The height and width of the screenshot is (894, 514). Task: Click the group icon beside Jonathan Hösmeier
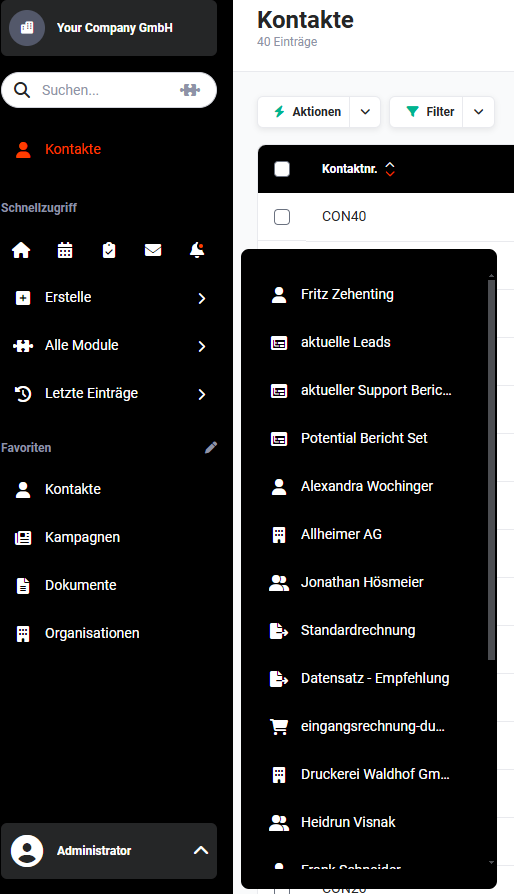[x=279, y=583]
